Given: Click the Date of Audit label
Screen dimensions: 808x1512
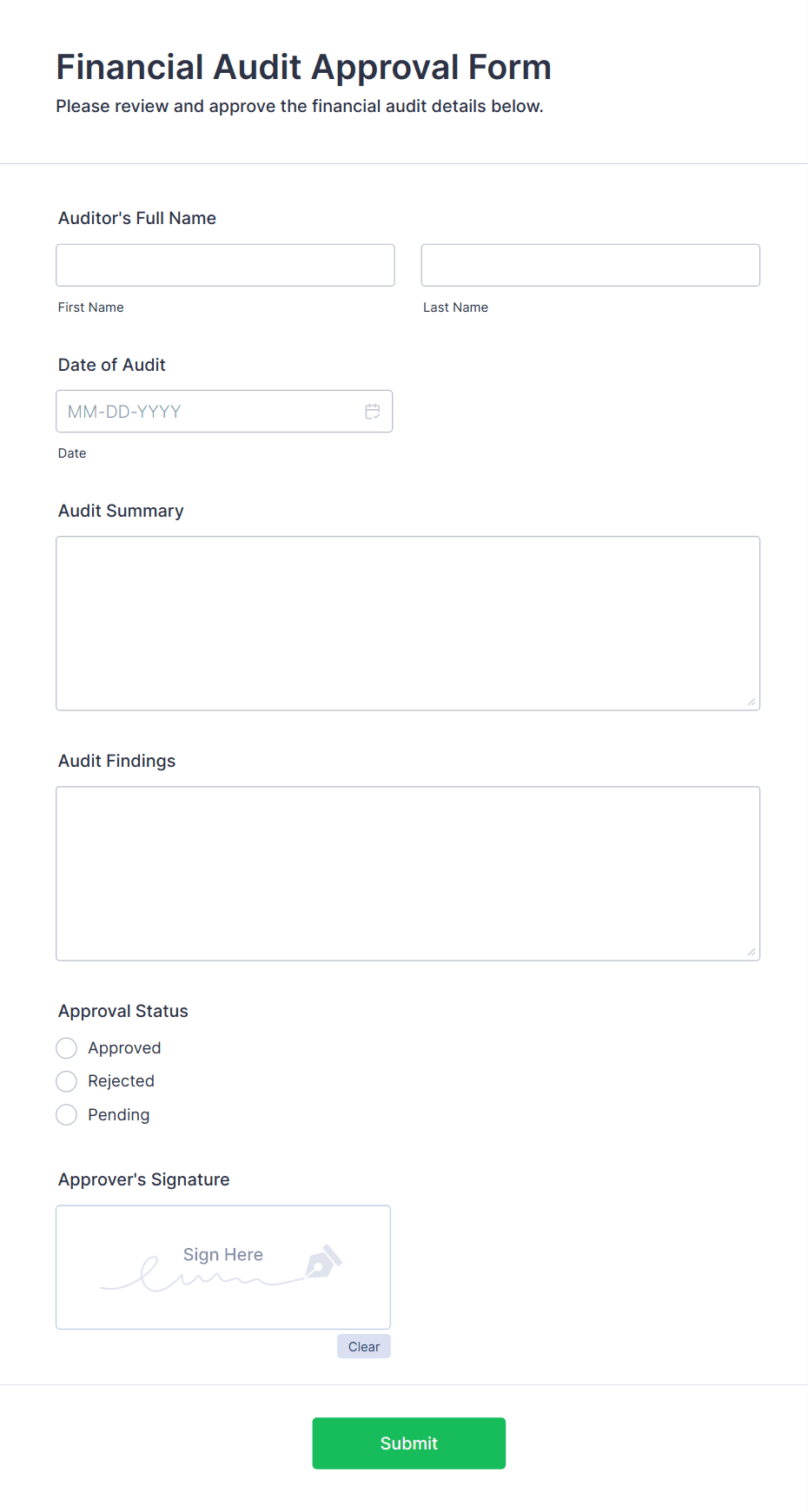Looking at the screenshot, I should tap(112, 365).
